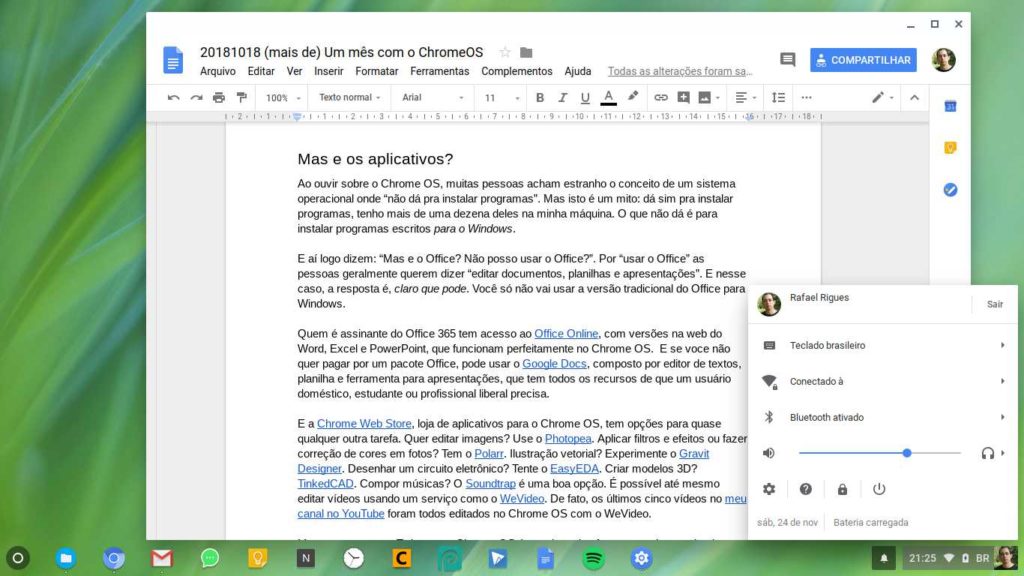Click the "Bateria carregada" status text
The width and height of the screenshot is (1024, 576).
(x=871, y=522)
